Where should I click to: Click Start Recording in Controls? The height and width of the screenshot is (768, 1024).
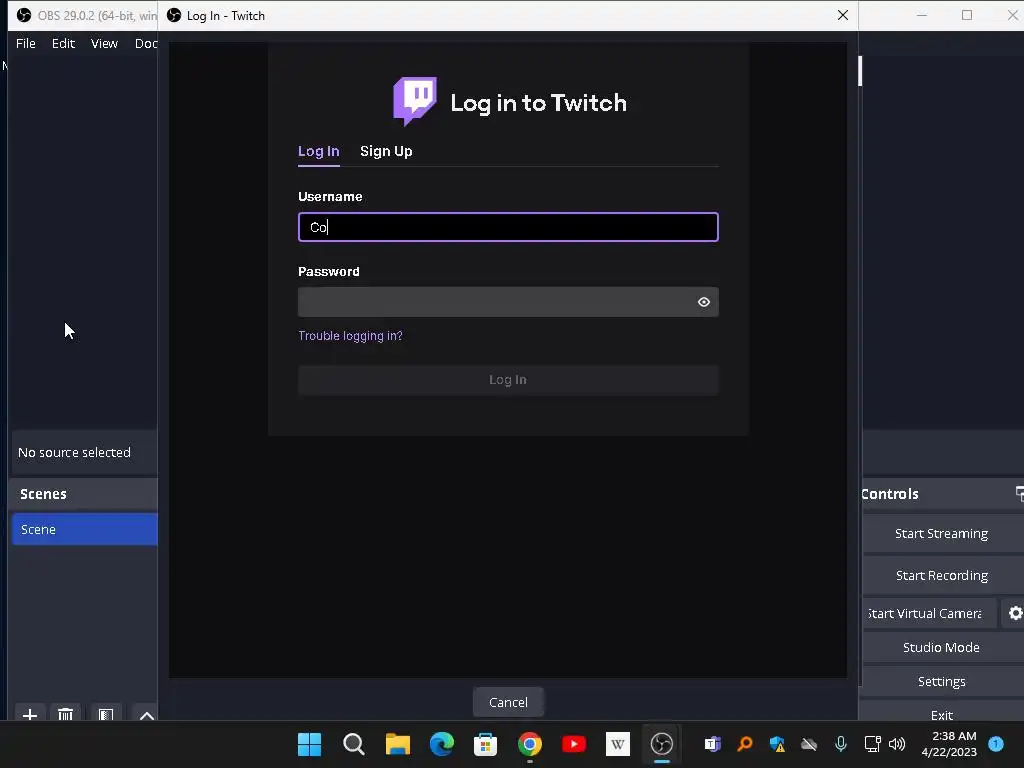click(x=941, y=575)
